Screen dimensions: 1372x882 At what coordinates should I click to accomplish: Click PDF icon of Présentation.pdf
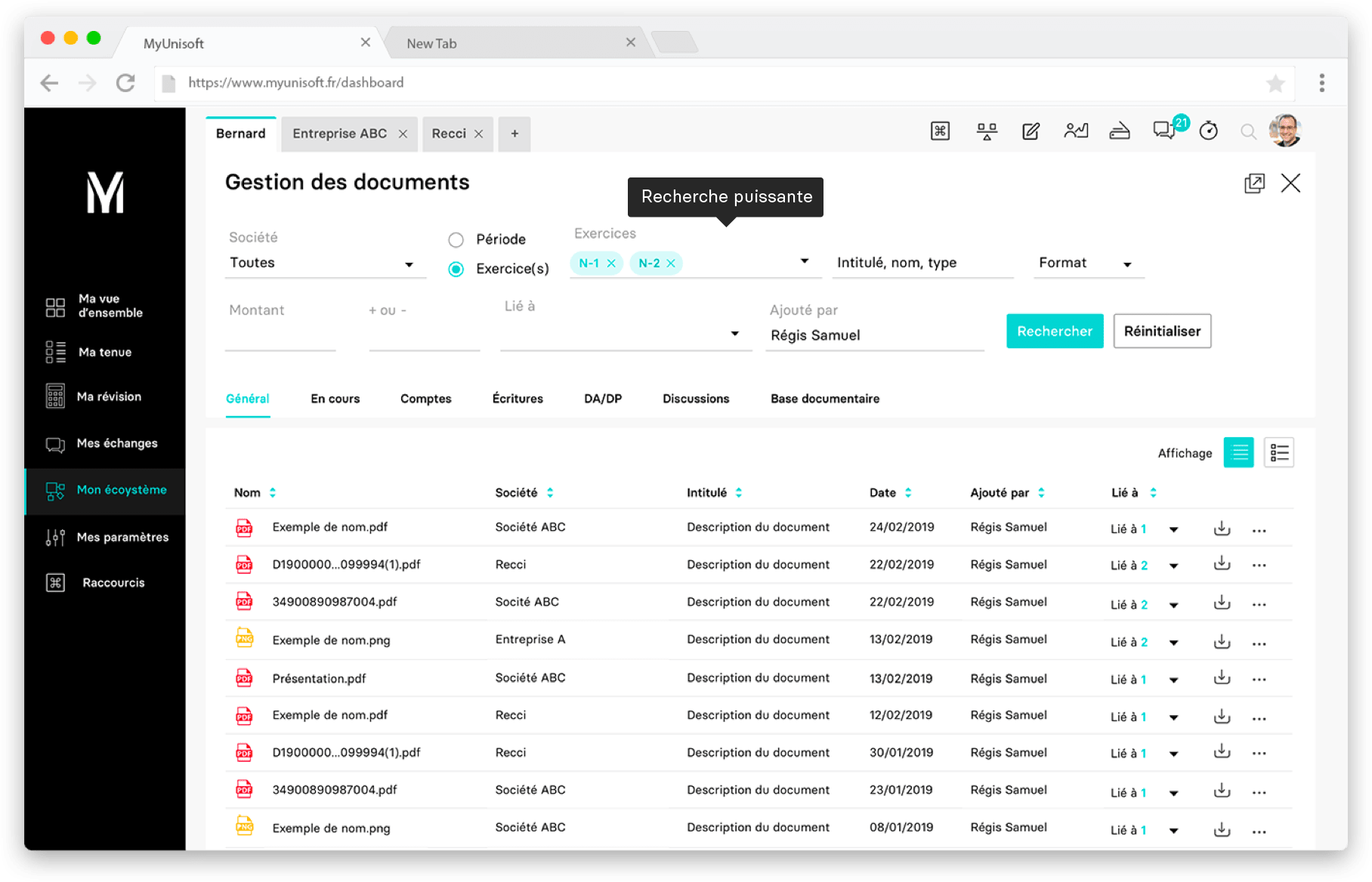point(244,678)
